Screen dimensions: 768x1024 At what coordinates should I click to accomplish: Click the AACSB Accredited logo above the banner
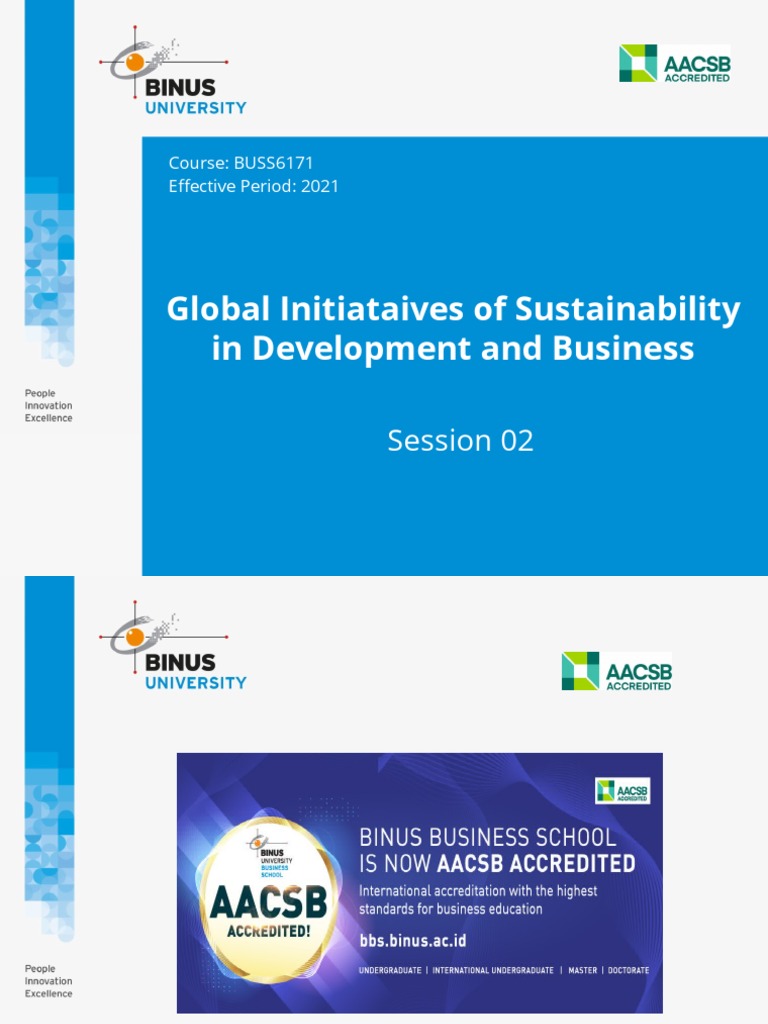pos(616,671)
